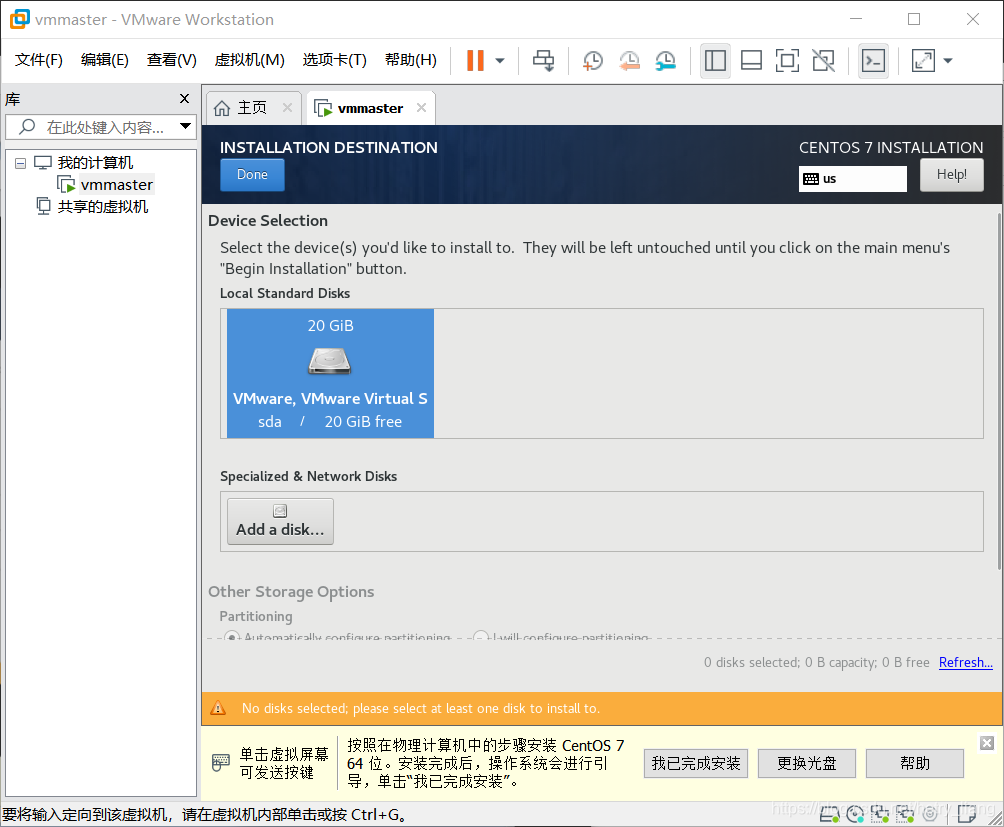Close the 库 library panel
This screenshot has width=1004, height=827.
pos(184,99)
